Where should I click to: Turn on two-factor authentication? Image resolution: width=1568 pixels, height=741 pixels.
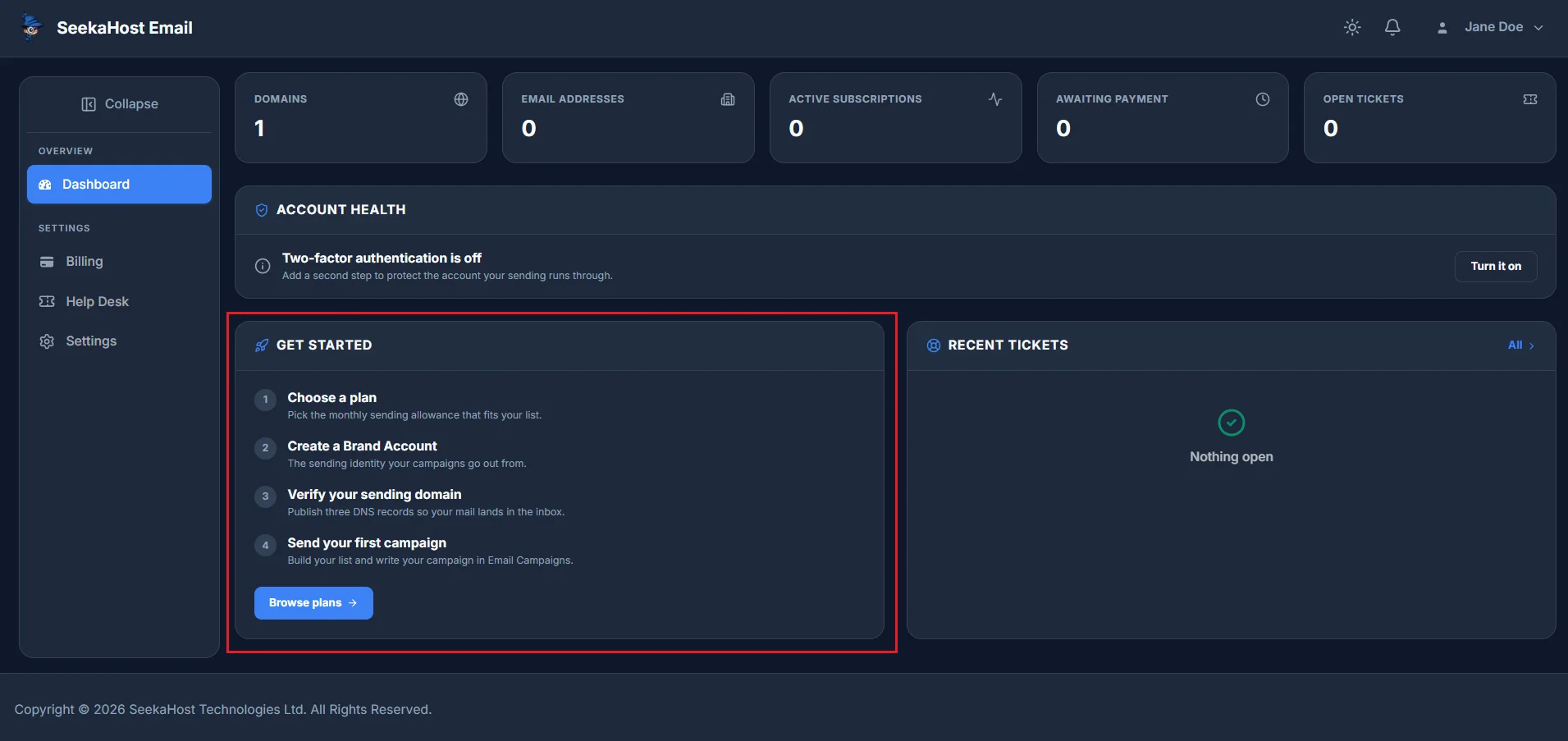coord(1496,266)
